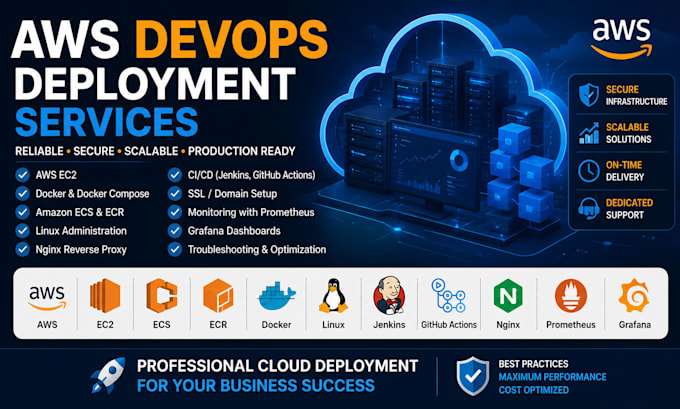Click the checkmark beside AWS EC2
The height and width of the screenshot is (409, 680).
coord(22,175)
